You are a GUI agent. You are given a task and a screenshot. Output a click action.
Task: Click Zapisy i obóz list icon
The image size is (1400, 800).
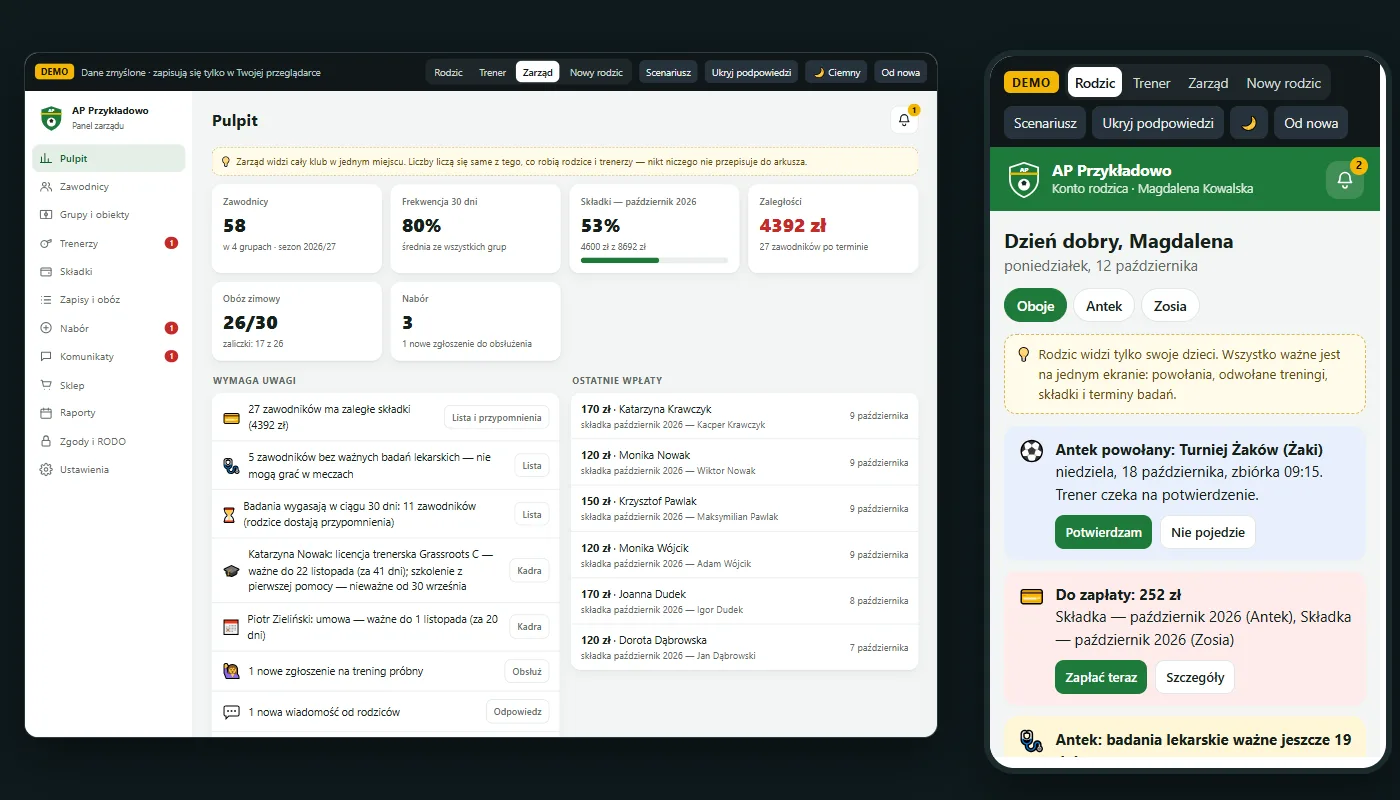[x=46, y=300]
